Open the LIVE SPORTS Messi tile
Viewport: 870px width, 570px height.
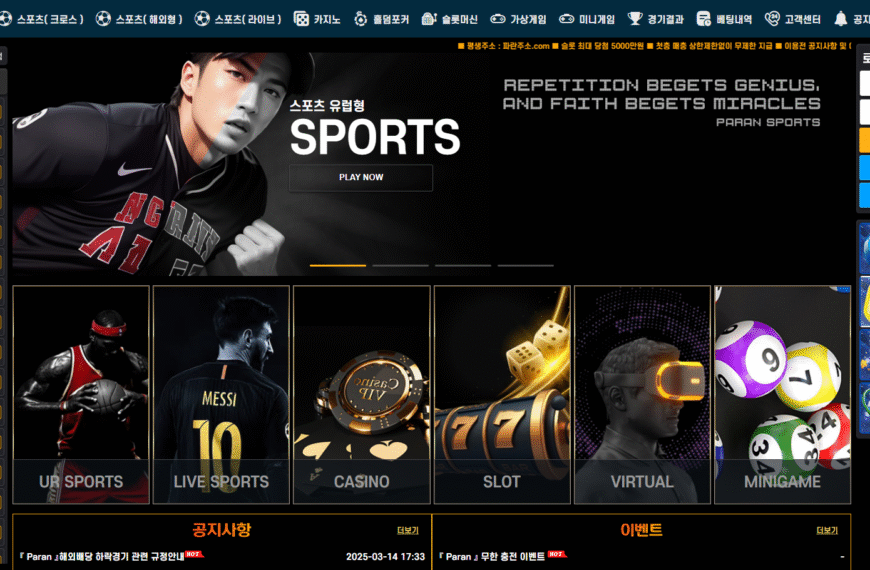coord(221,395)
